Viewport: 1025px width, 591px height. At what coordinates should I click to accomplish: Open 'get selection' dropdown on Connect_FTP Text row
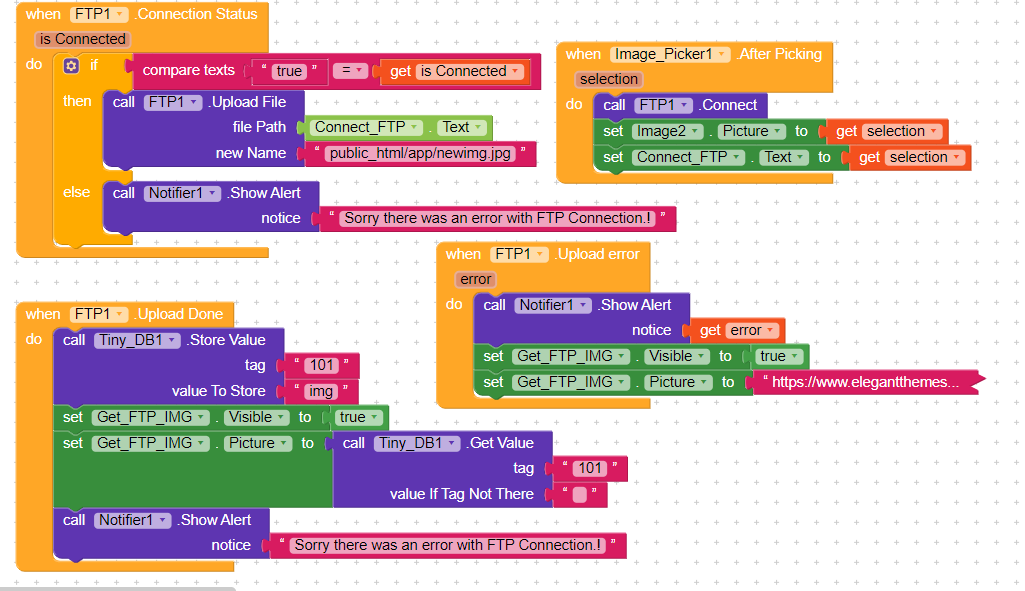[925, 157]
